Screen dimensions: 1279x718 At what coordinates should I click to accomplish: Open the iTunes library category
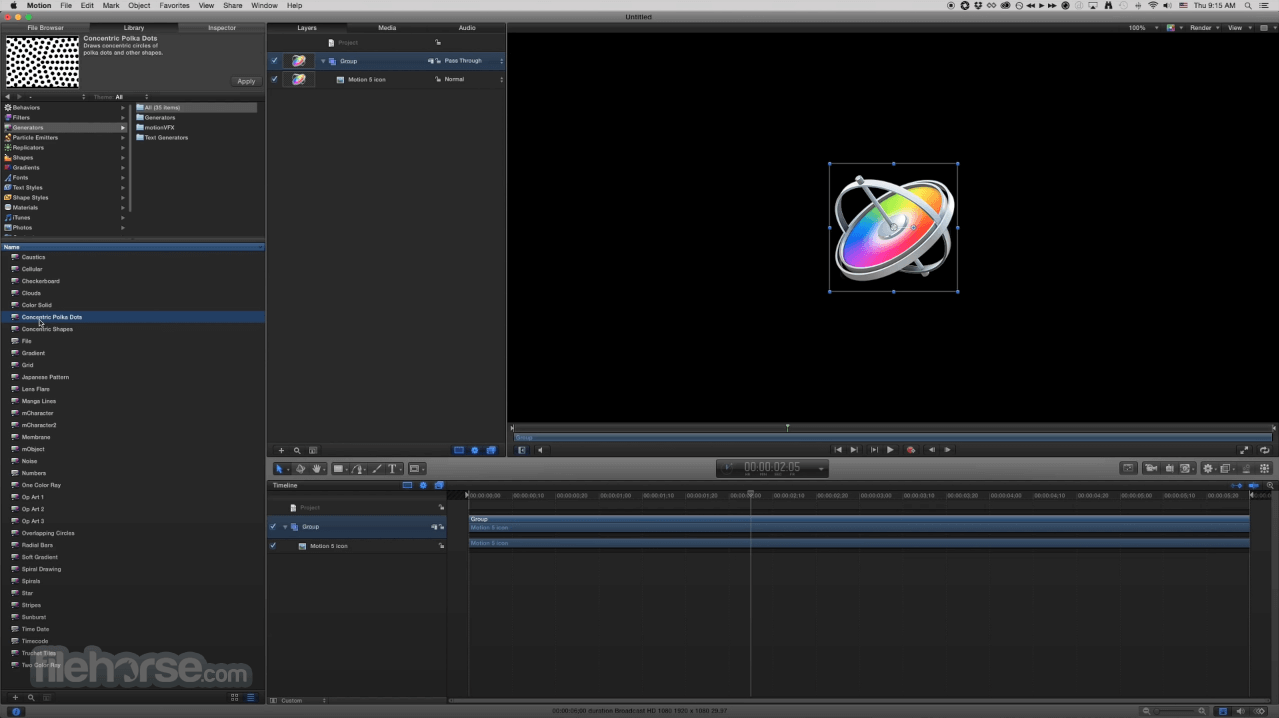click(65, 217)
